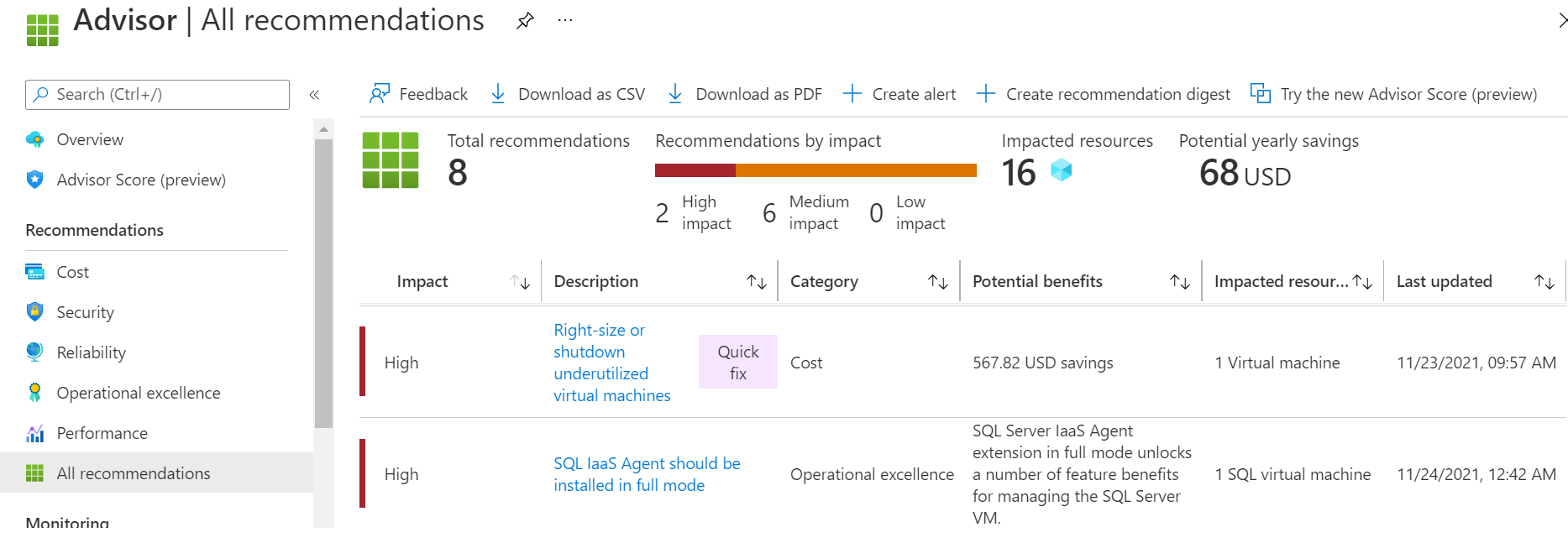Click the Download as PDF icon

(675, 94)
